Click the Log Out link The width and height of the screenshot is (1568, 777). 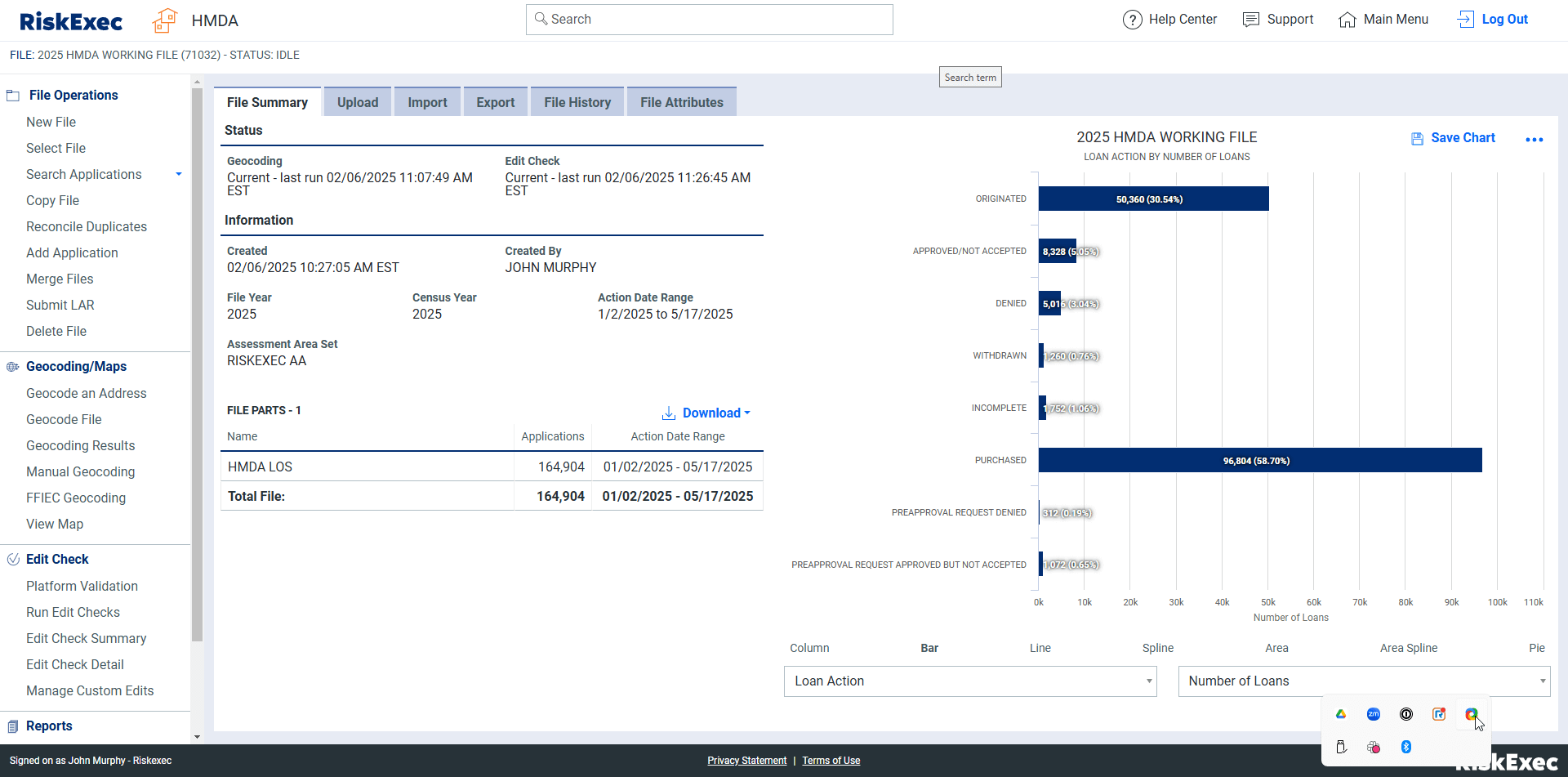1503,20
